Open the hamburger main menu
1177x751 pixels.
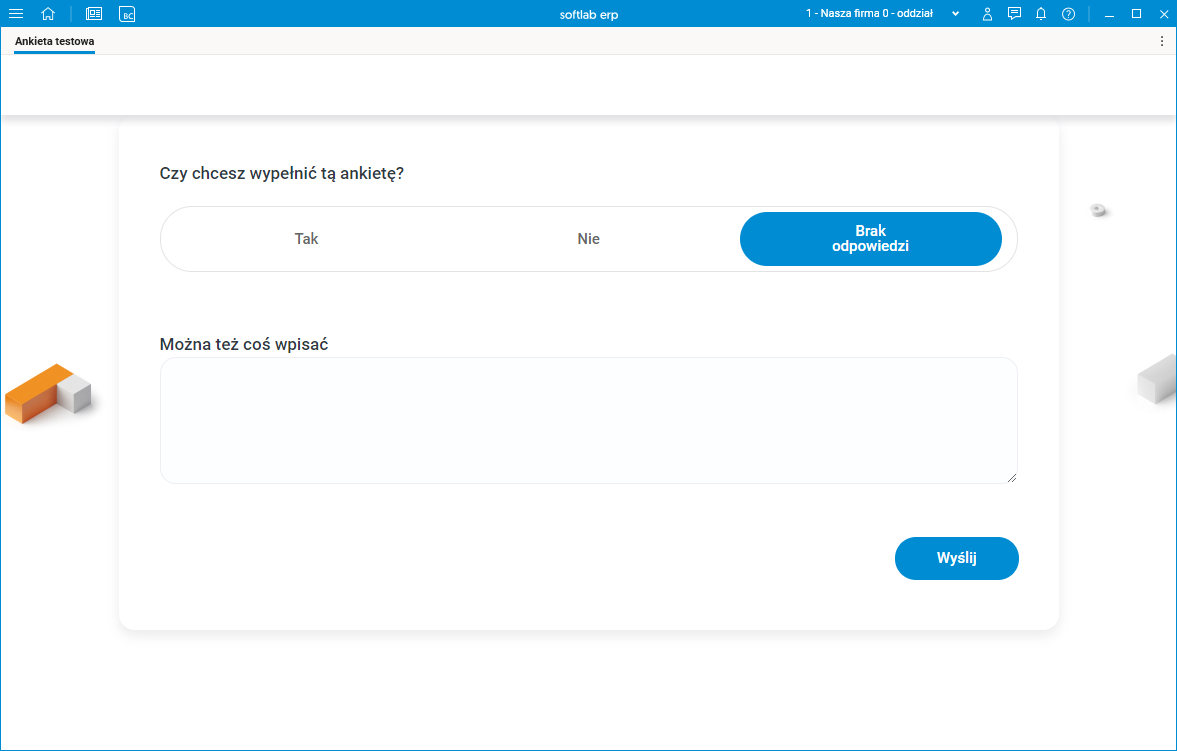(x=16, y=14)
